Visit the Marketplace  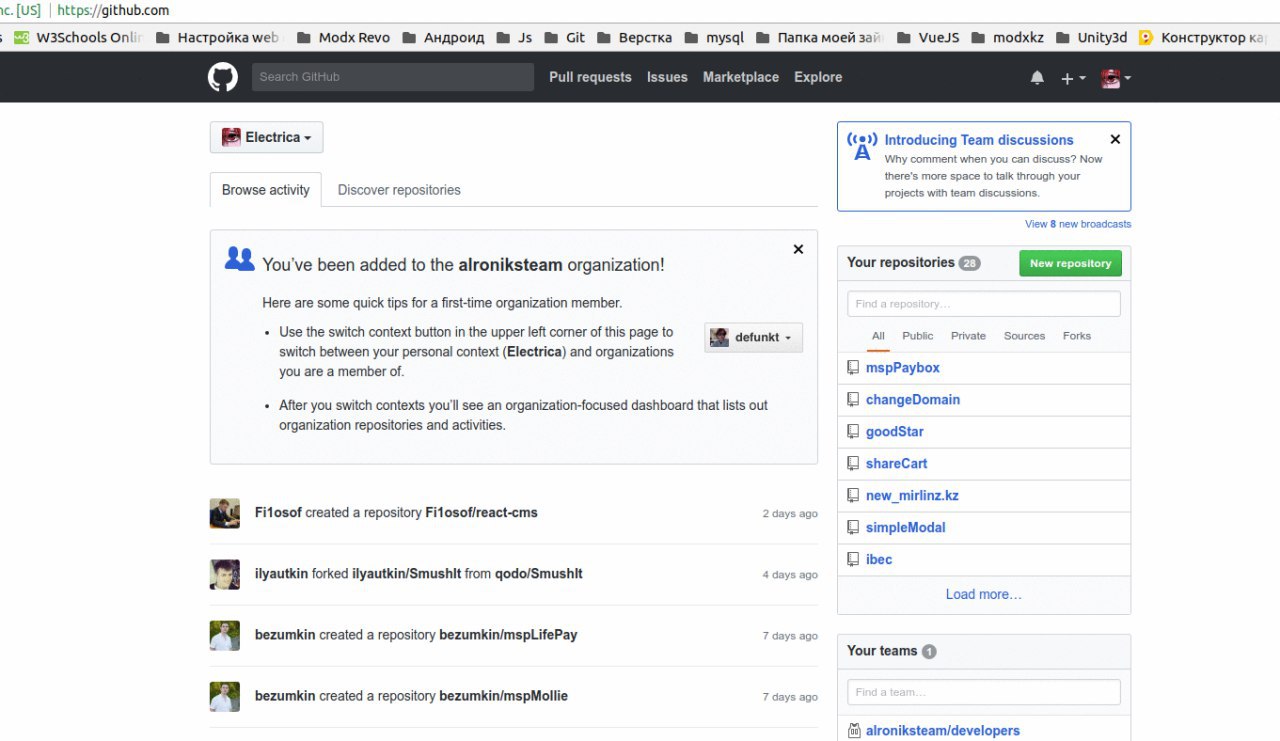point(741,77)
